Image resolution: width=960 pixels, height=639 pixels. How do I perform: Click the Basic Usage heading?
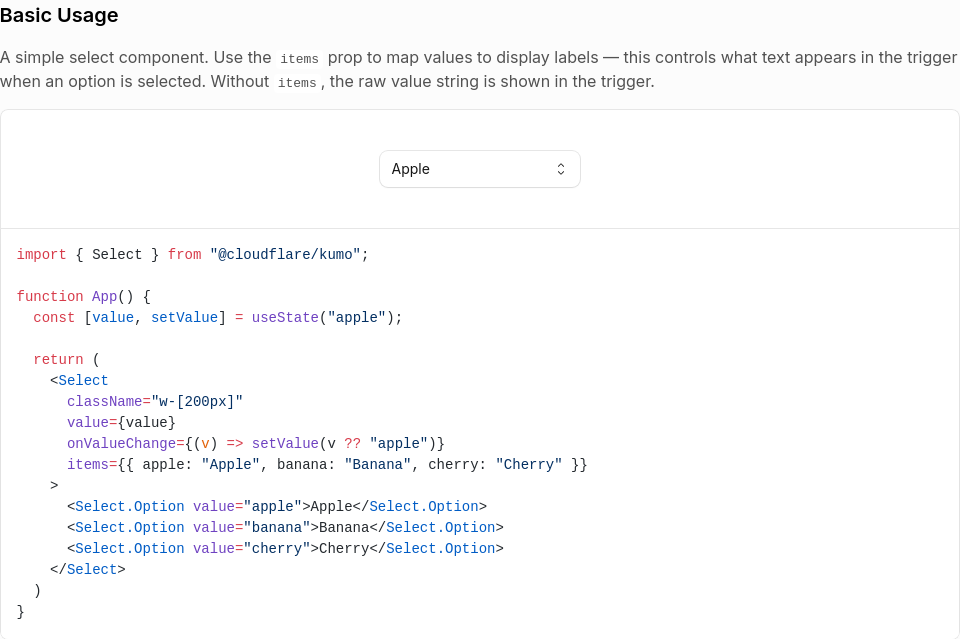point(59,15)
